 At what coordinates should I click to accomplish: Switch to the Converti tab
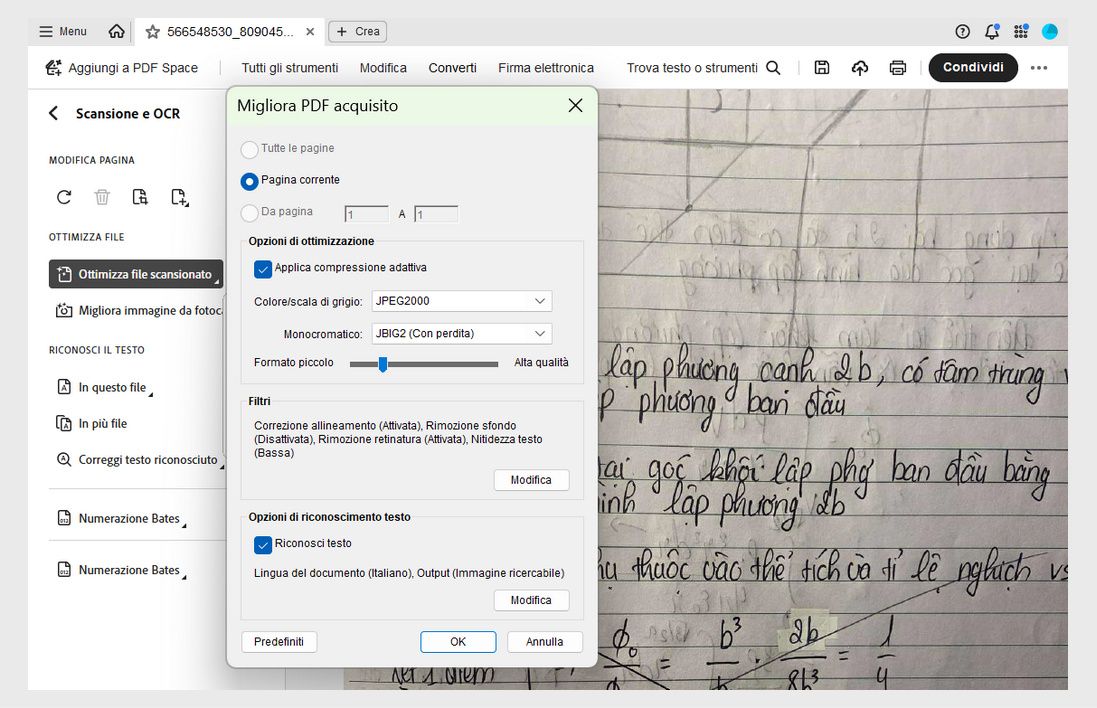pos(452,67)
